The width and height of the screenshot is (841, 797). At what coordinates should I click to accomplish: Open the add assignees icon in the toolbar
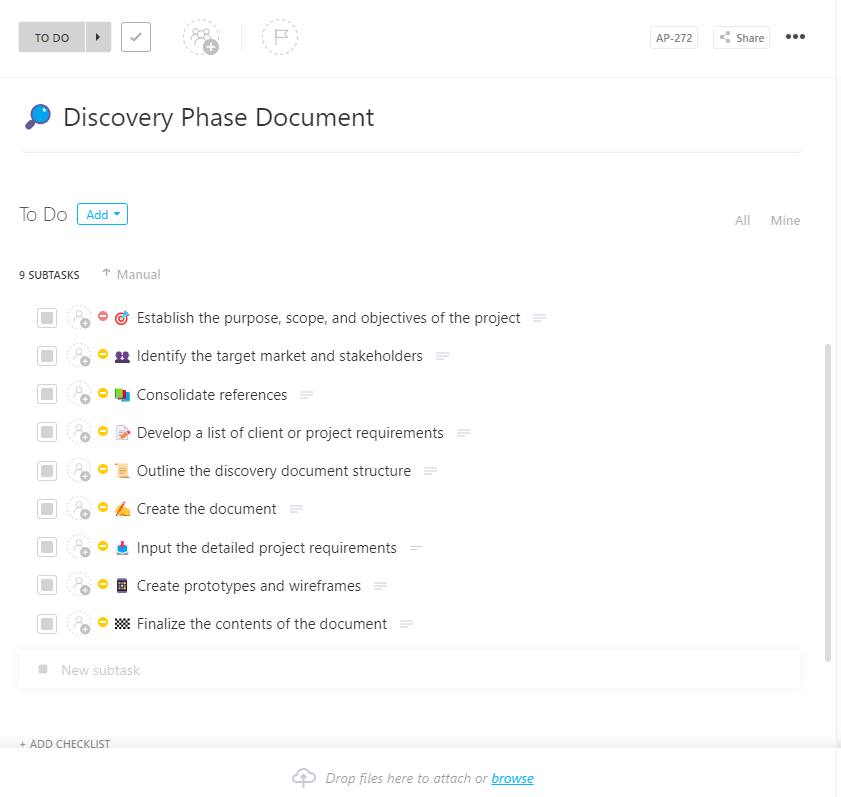coord(200,36)
